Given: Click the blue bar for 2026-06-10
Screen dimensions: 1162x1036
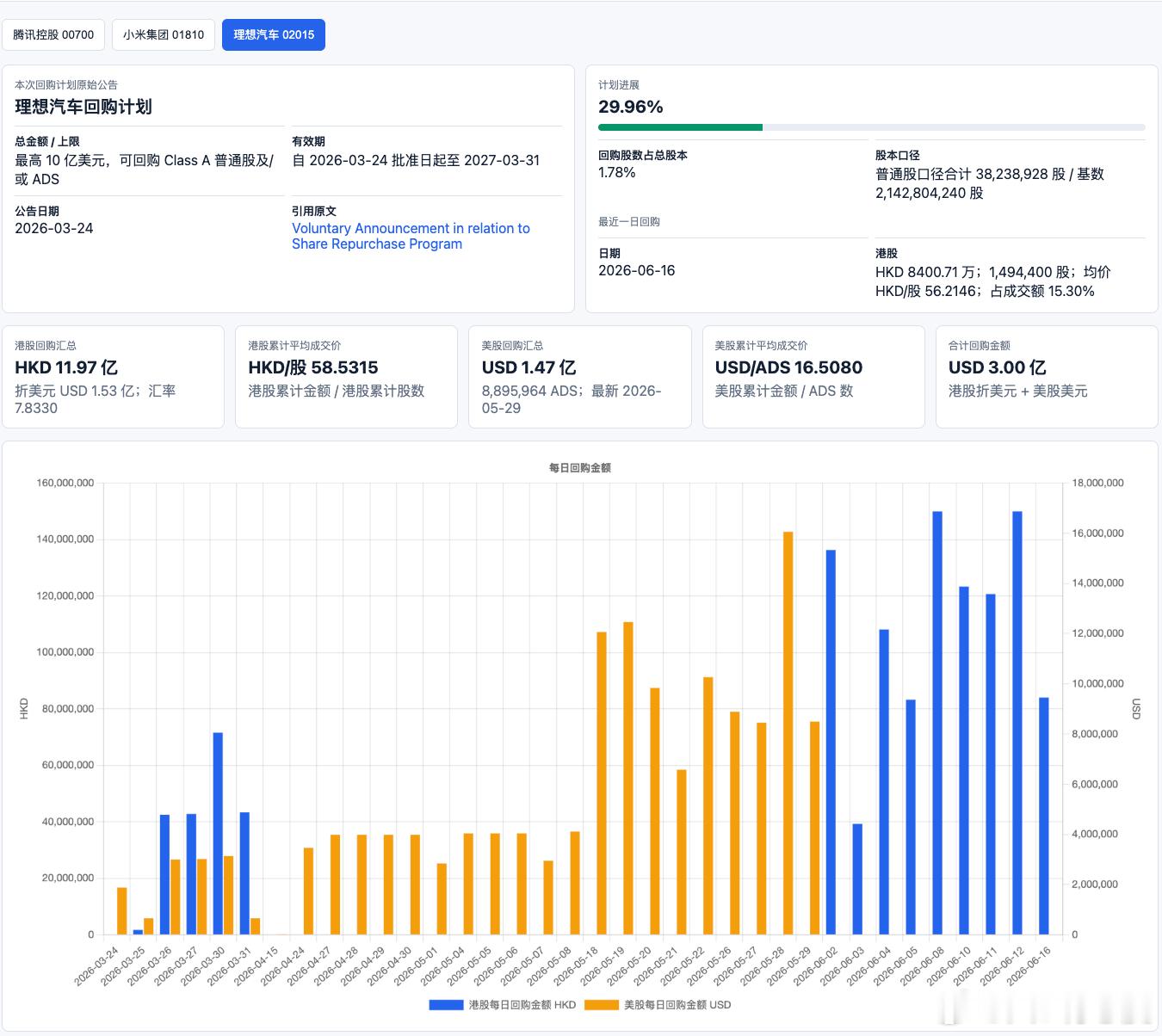Looking at the screenshot, I should tap(964, 761).
